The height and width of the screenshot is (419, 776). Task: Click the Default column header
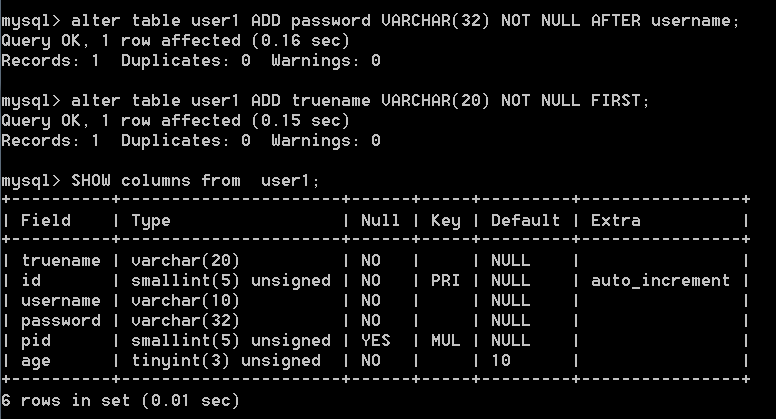pos(525,220)
